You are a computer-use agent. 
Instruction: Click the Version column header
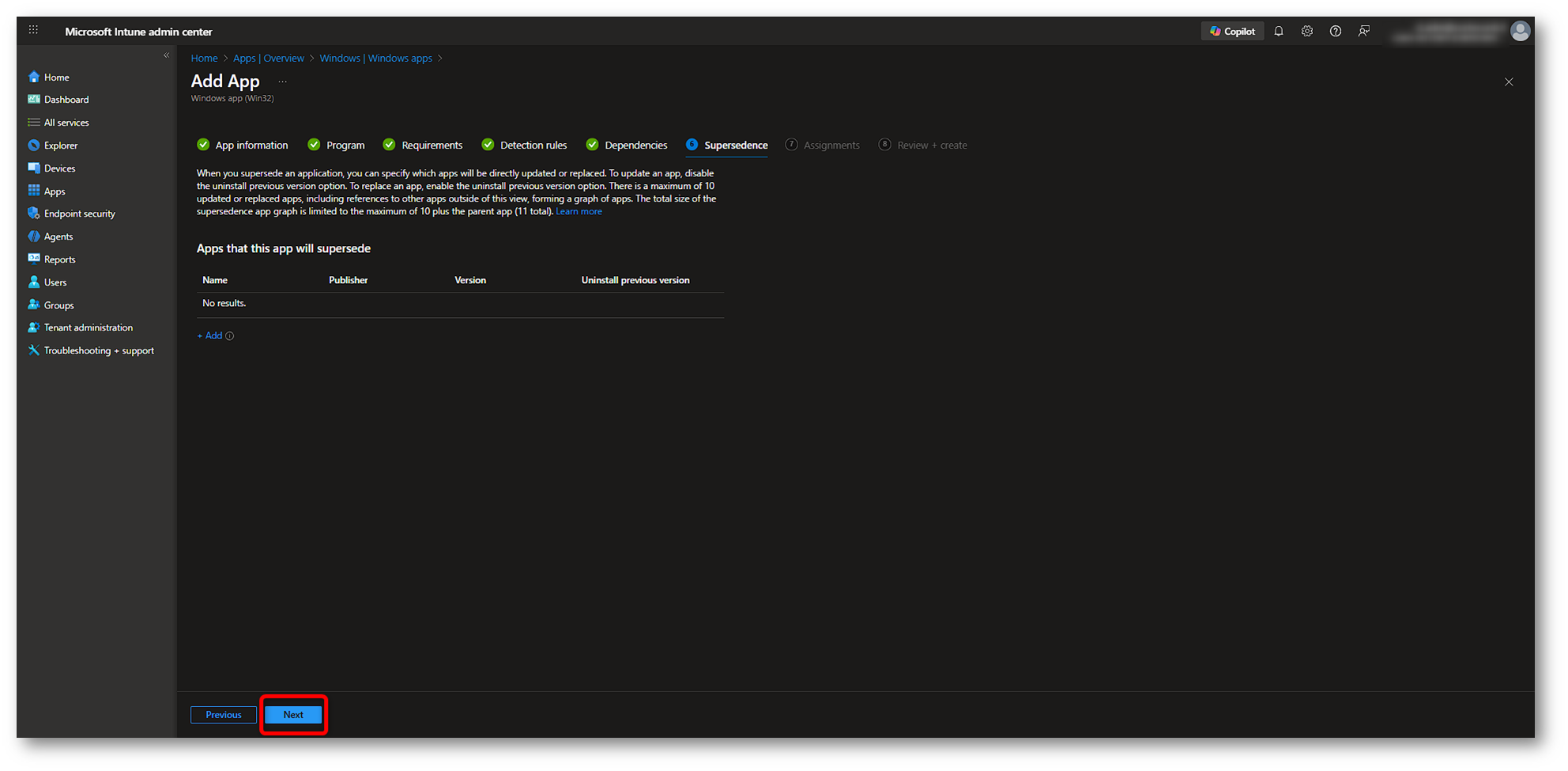(x=470, y=280)
